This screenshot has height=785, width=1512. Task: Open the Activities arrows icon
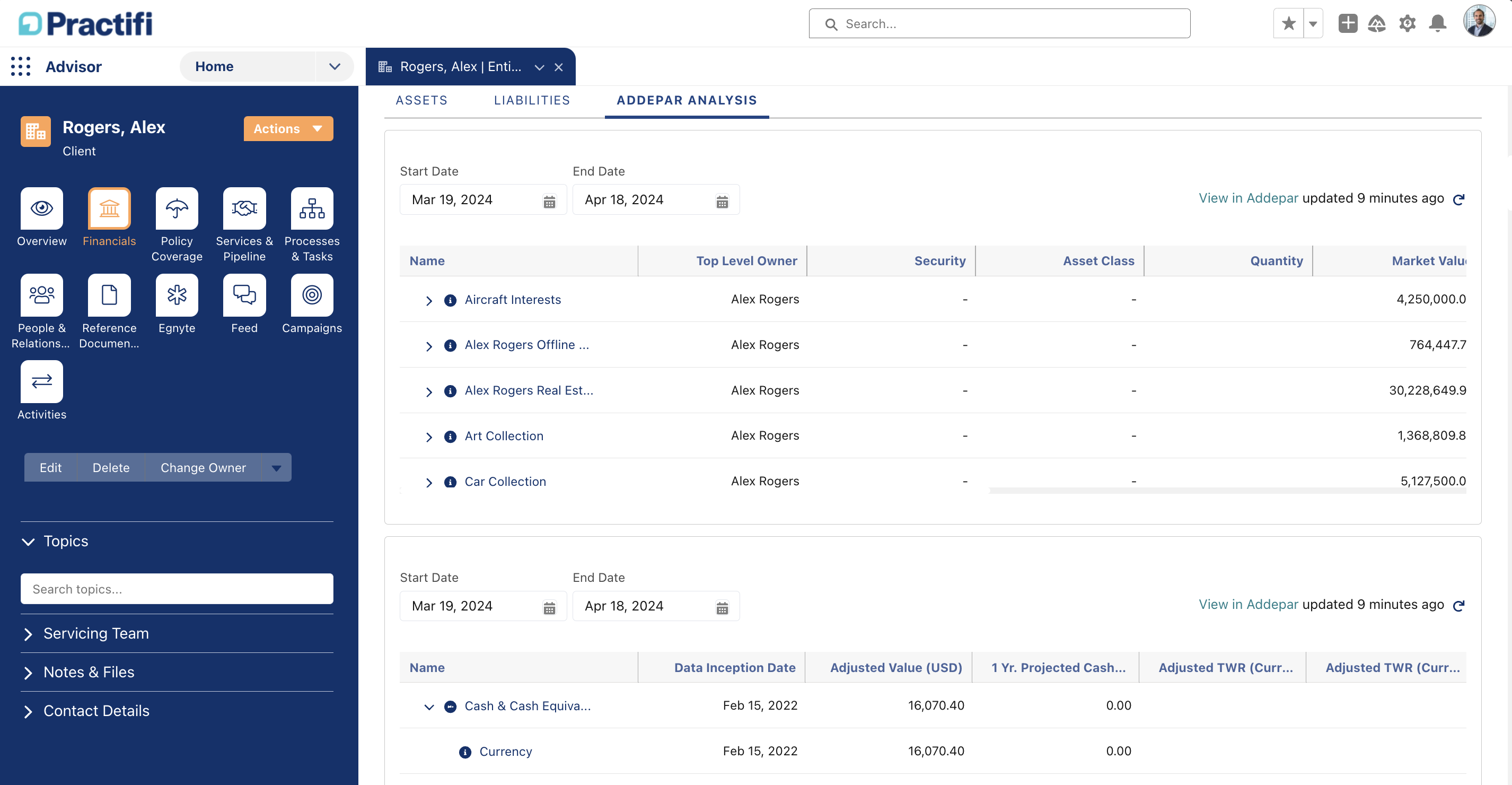point(42,382)
